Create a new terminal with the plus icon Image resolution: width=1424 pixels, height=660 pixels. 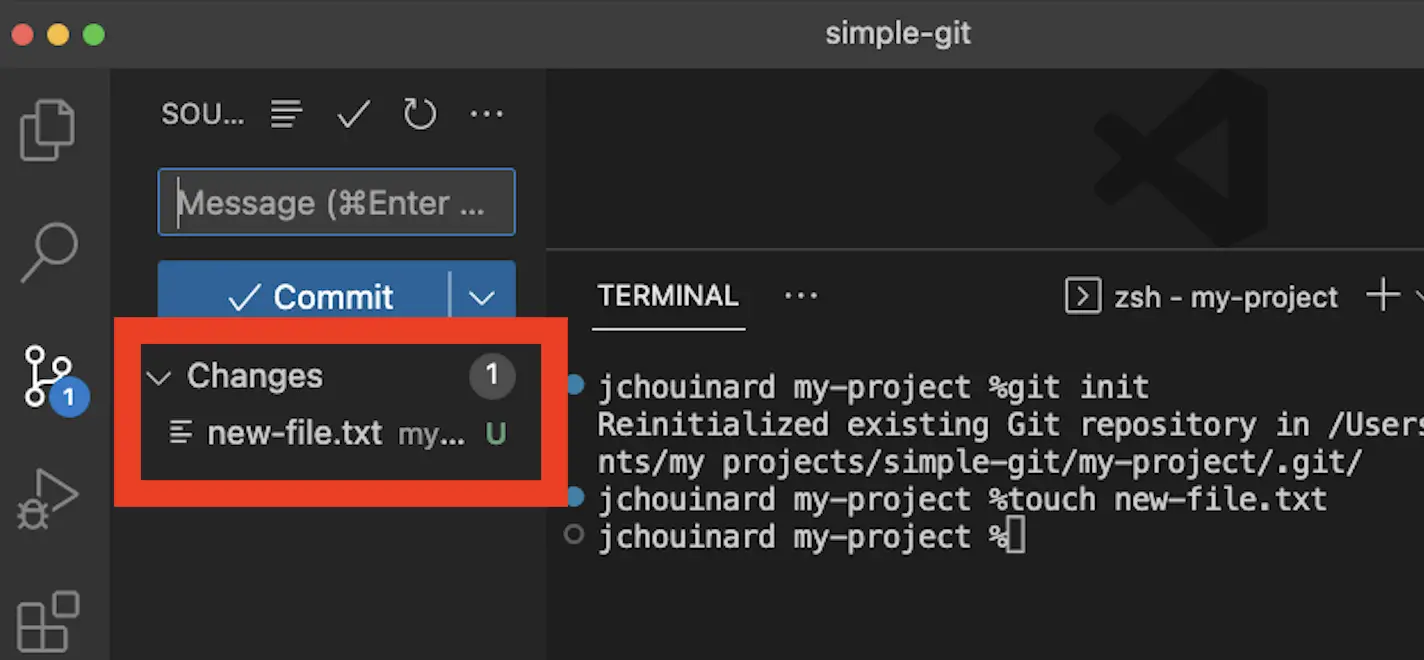[x=1383, y=294]
